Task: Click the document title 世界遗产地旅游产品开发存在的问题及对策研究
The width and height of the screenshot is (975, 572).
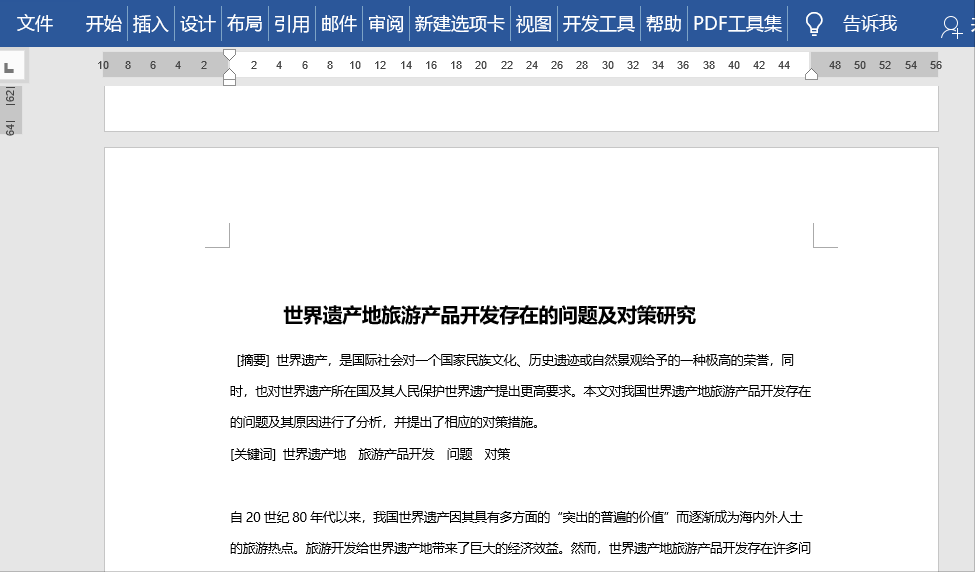Action: pyautogui.click(x=489, y=315)
